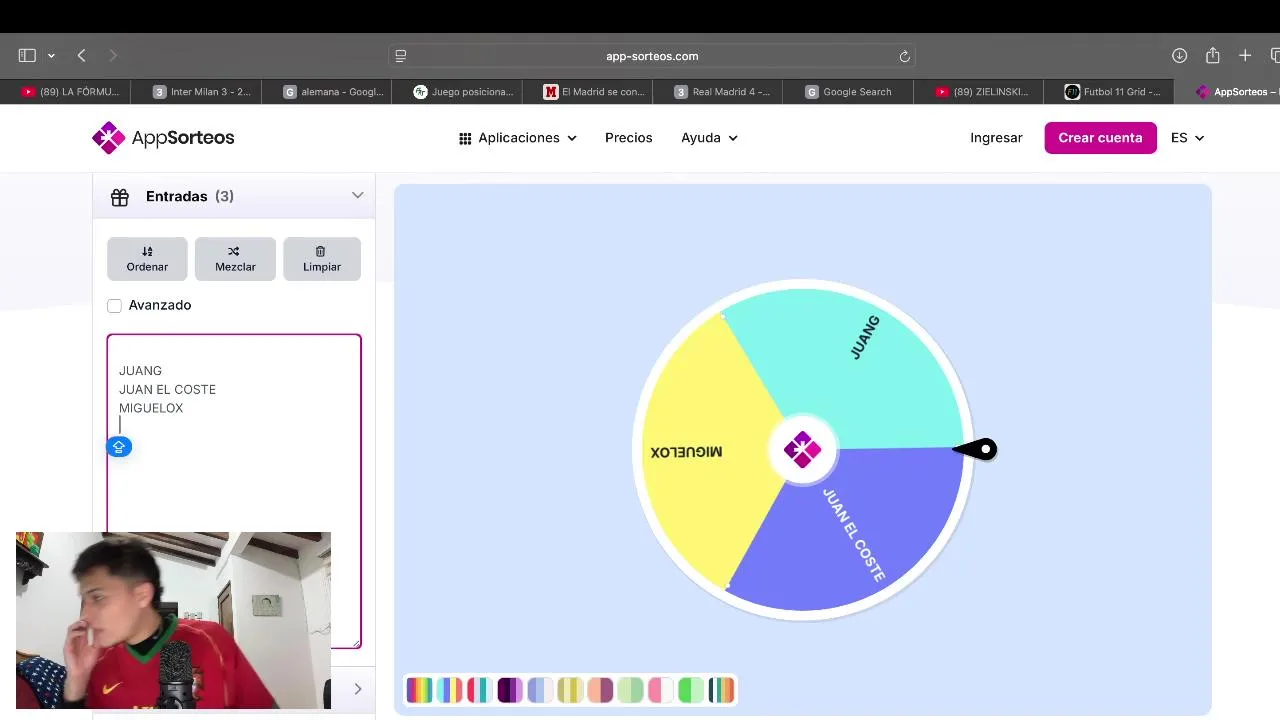Collapse the Entradas panel chevron
1280x720 pixels.
357,196
